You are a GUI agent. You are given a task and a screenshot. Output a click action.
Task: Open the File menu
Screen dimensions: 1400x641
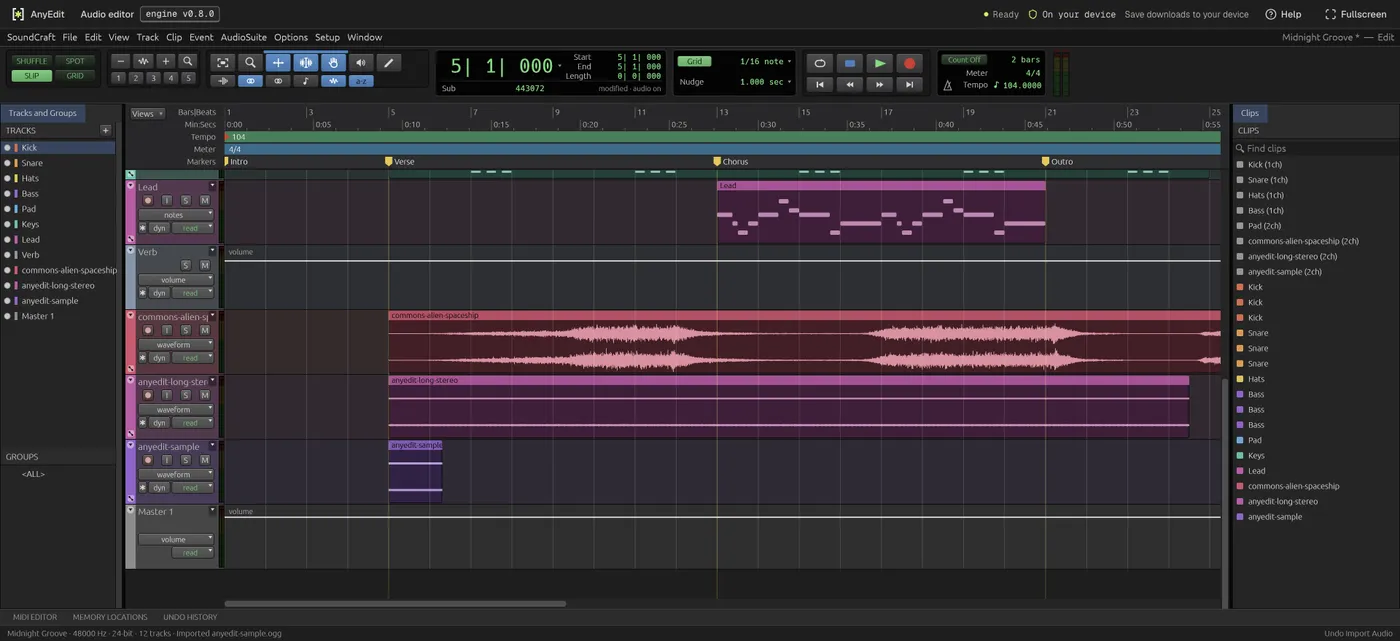click(x=69, y=37)
